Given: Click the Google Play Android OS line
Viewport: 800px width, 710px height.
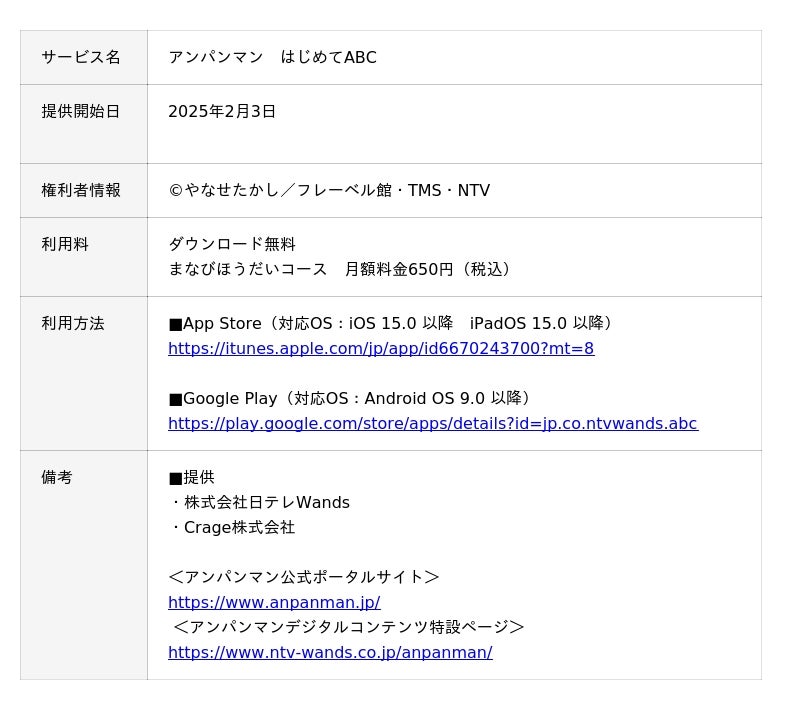Looking at the screenshot, I should (x=353, y=399).
